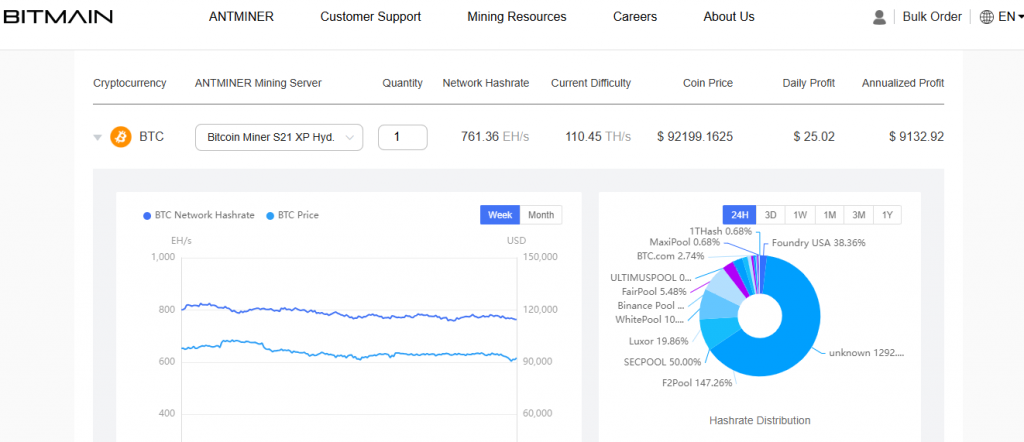Screen dimensions: 1024x442
Task: Open the ANTMINER Mining Server dropdown
Action: 279,137
